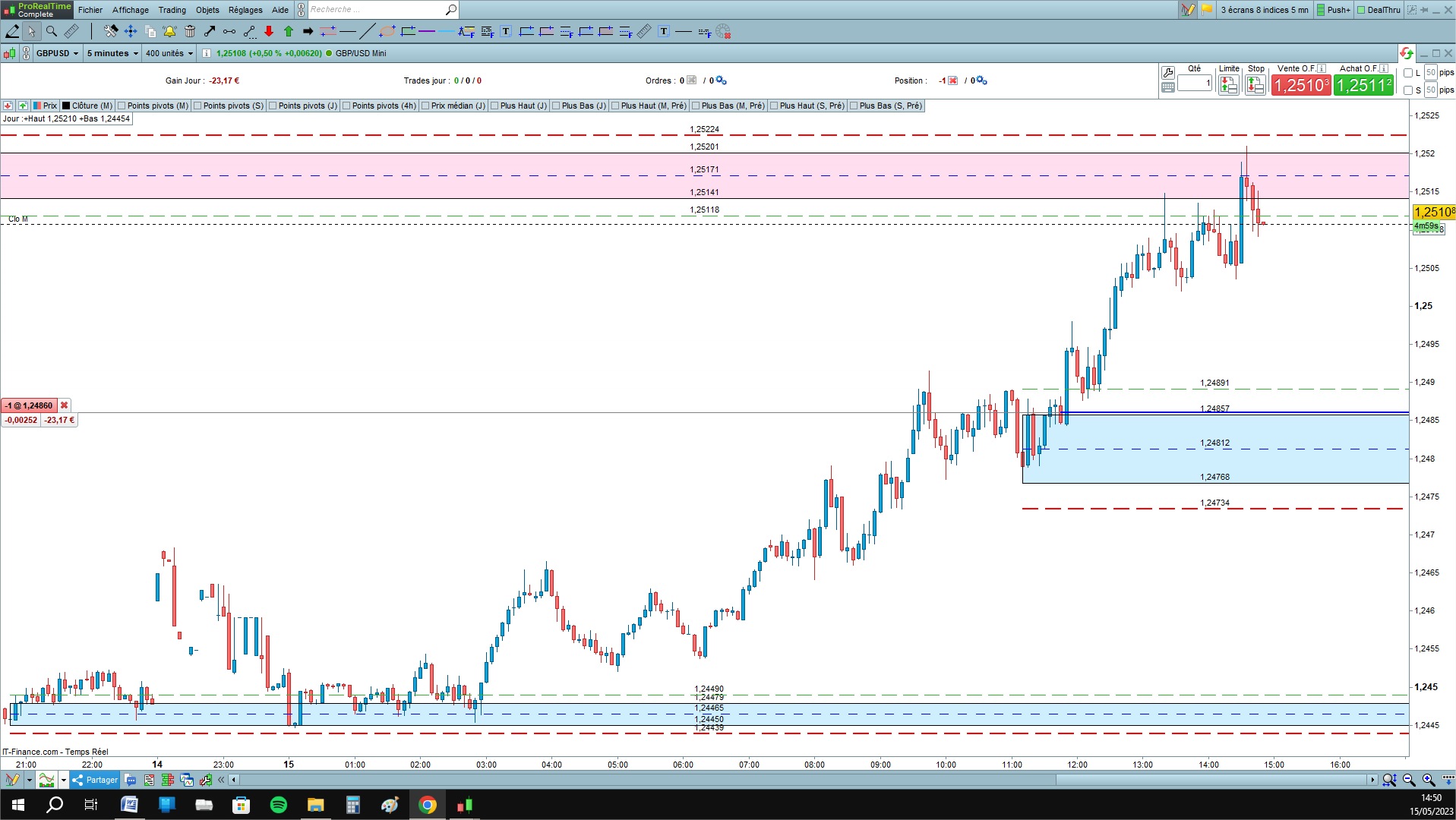
Task: Enable the Points pivots (S) checkbox
Action: click(197, 106)
